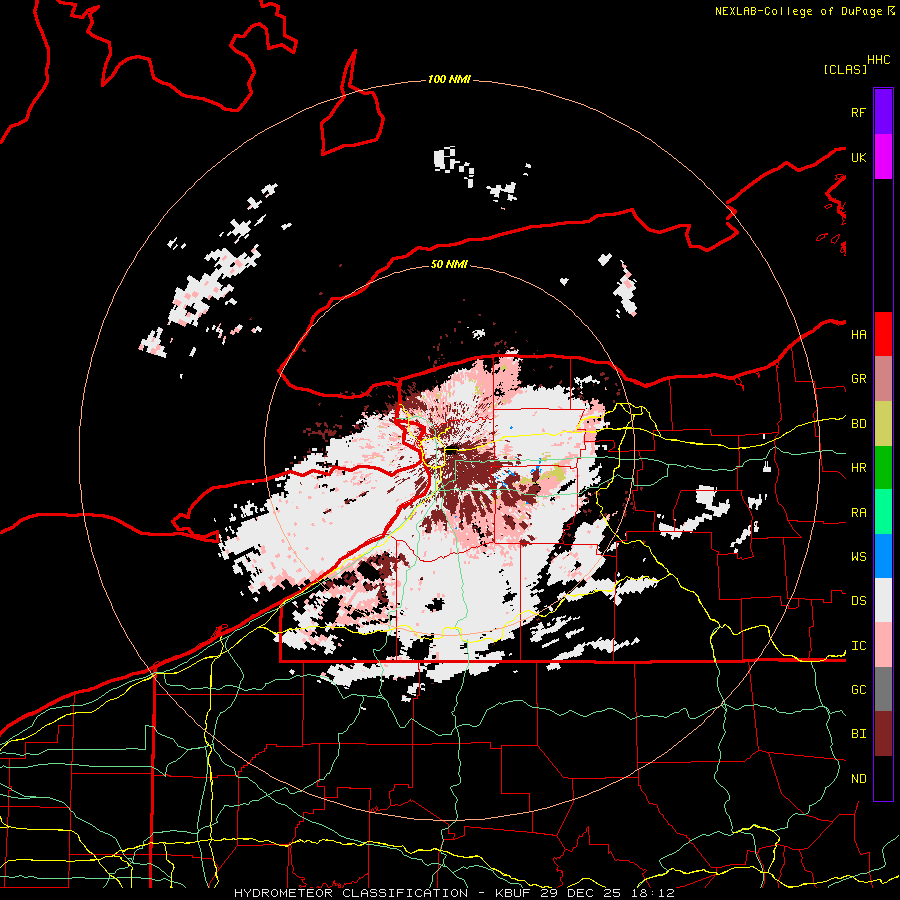This screenshot has width=900, height=900.
Task: Click the HYDROMETEOR CLASSIFICATION title text
Action: tap(351, 893)
